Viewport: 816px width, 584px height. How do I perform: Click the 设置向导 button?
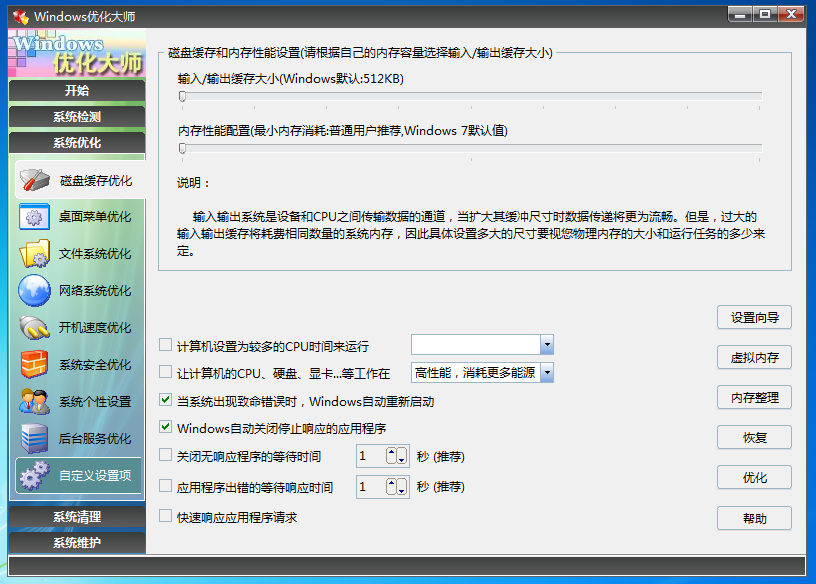tap(754, 317)
